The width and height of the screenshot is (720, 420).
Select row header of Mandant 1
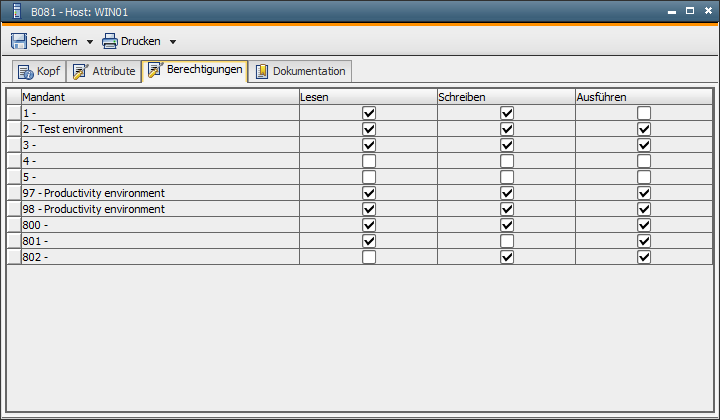coord(14,113)
